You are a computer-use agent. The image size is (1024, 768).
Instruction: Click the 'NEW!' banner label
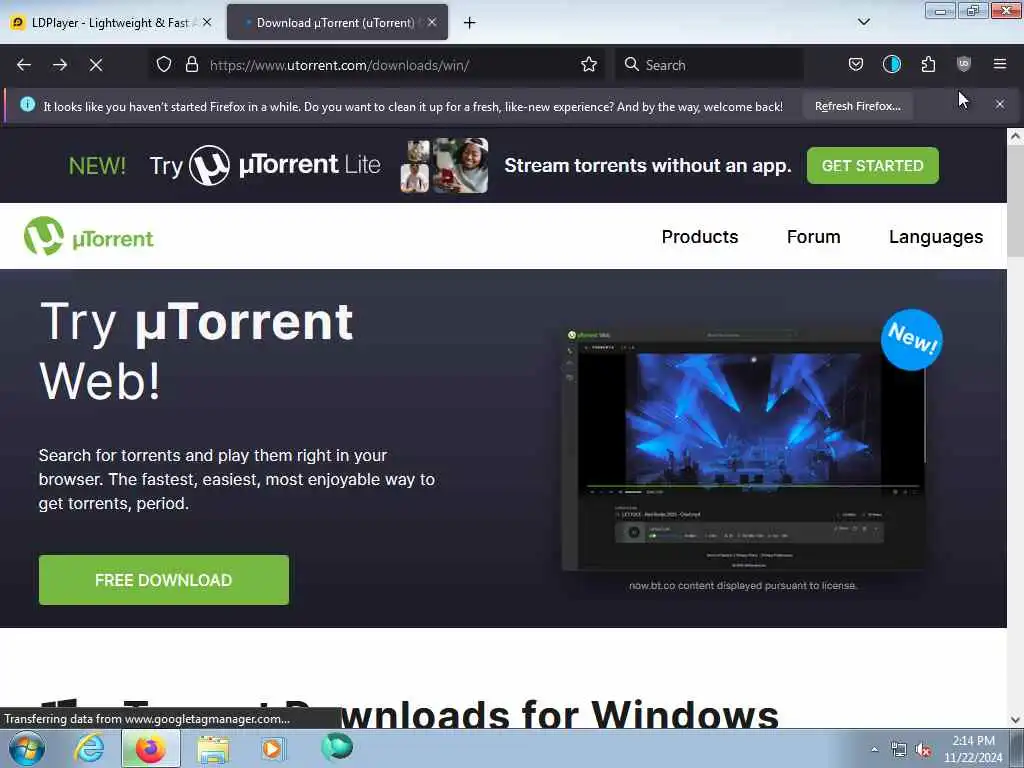[97, 166]
